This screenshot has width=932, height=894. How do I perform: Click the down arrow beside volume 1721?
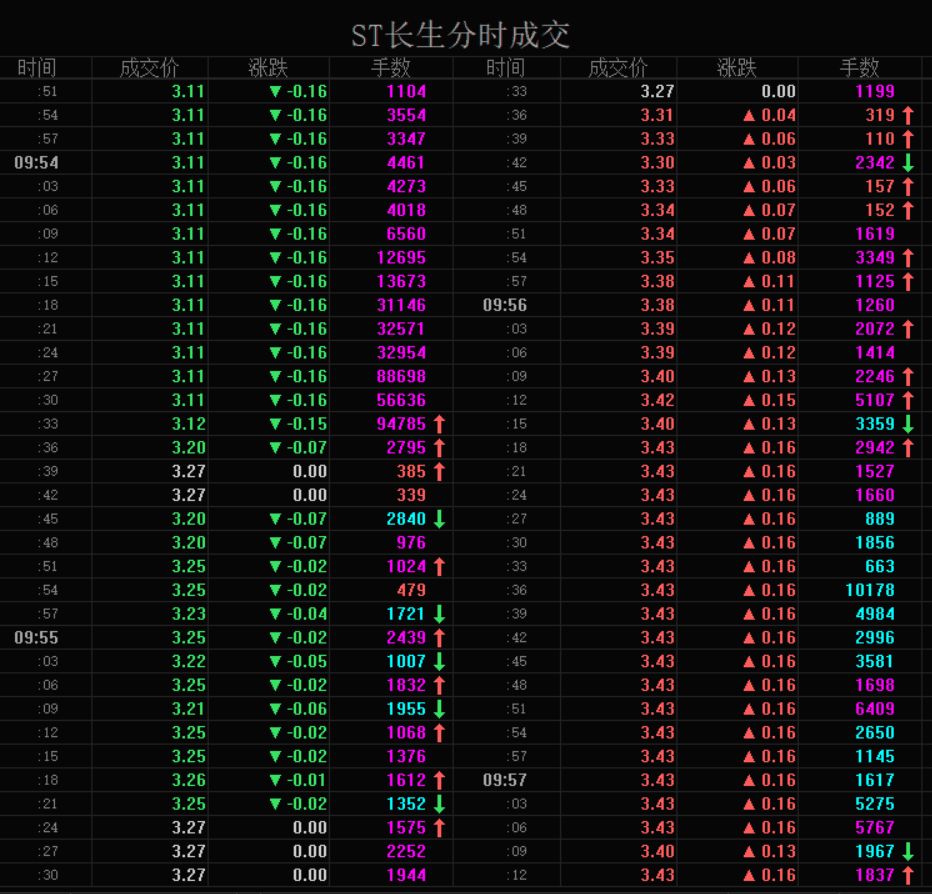[x=439, y=613]
